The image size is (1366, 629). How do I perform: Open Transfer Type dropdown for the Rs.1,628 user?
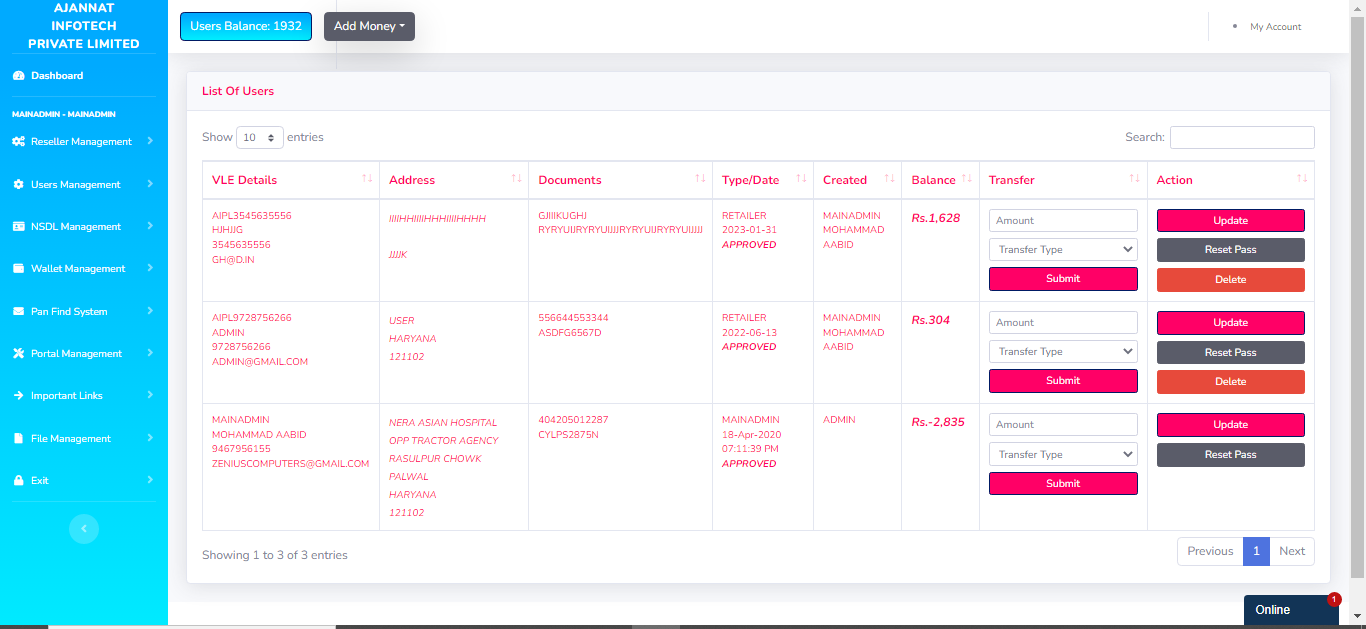(x=1062, y=250)
